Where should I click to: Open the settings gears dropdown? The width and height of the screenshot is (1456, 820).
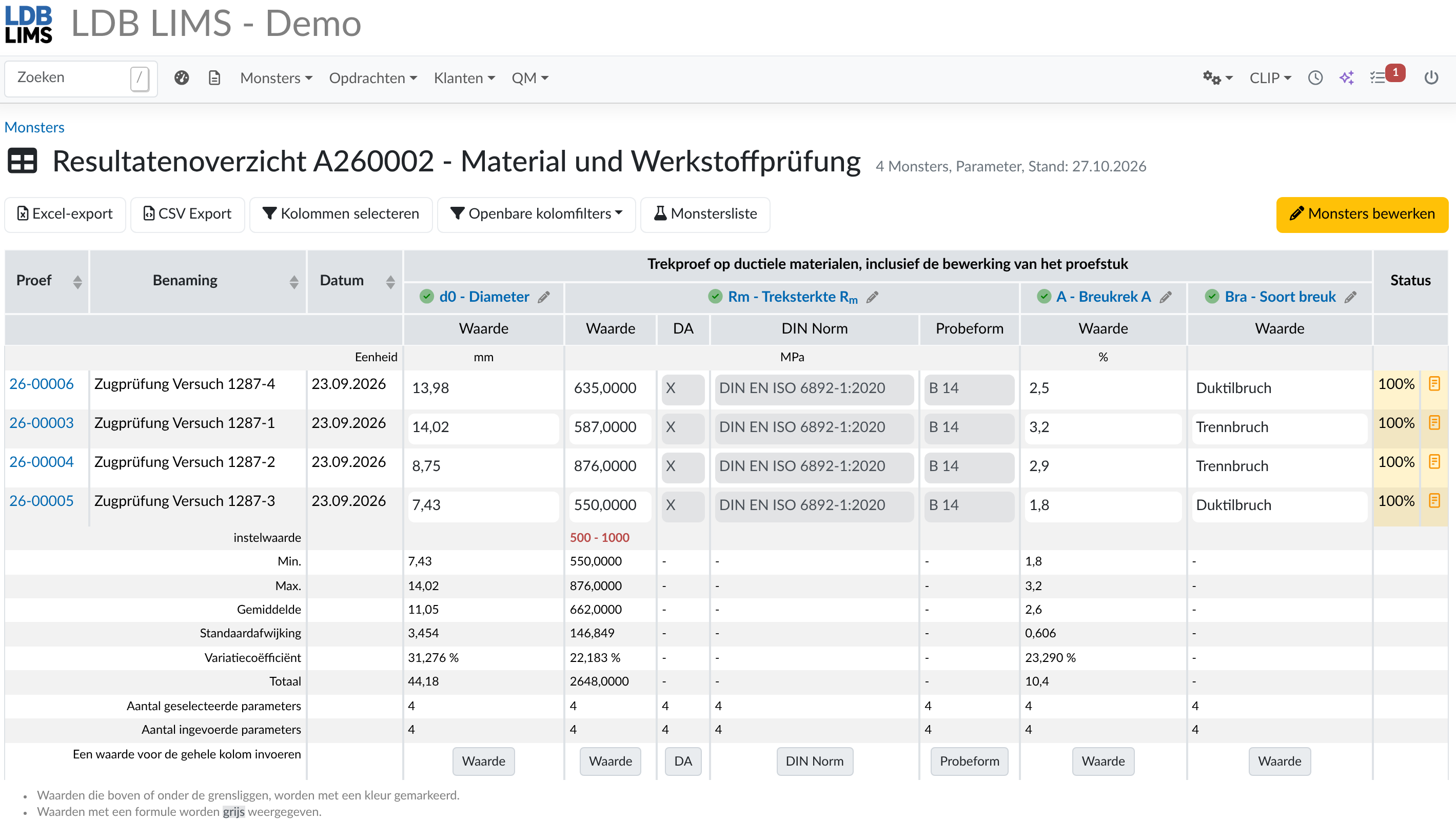pyautogui.click(x=1217, y=78)
